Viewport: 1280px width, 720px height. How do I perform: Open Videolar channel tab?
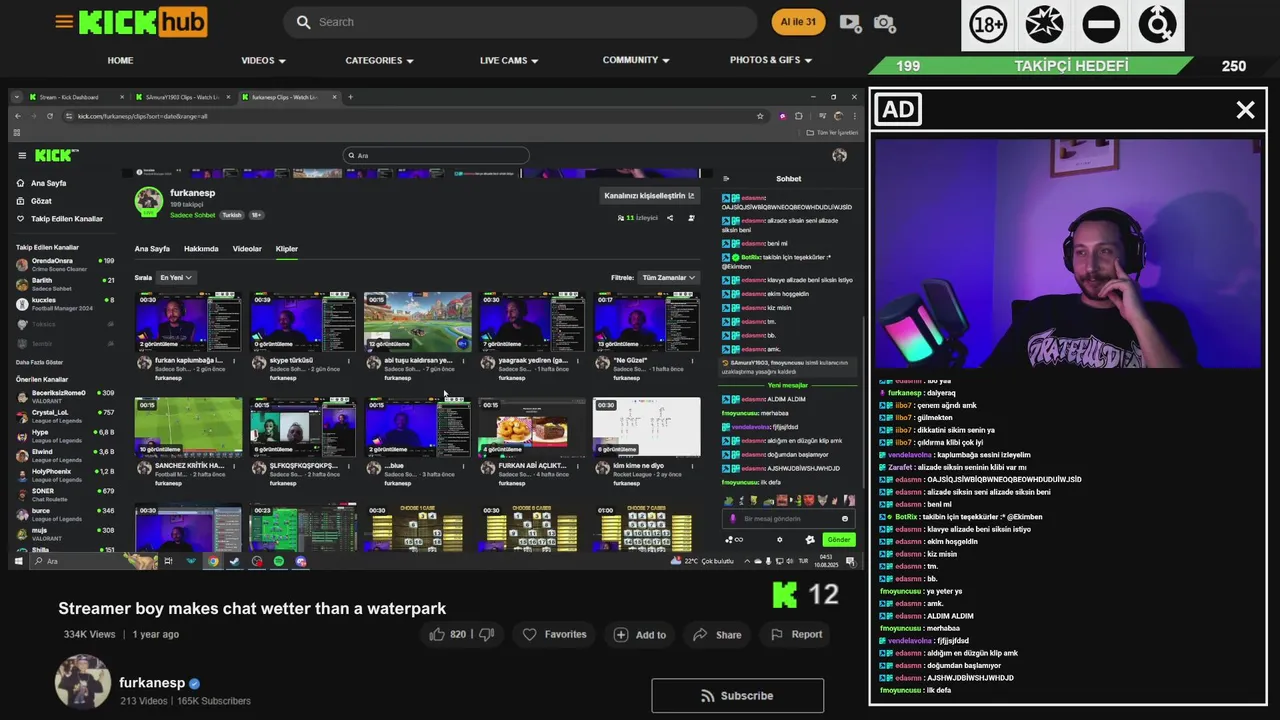point(247,249)
